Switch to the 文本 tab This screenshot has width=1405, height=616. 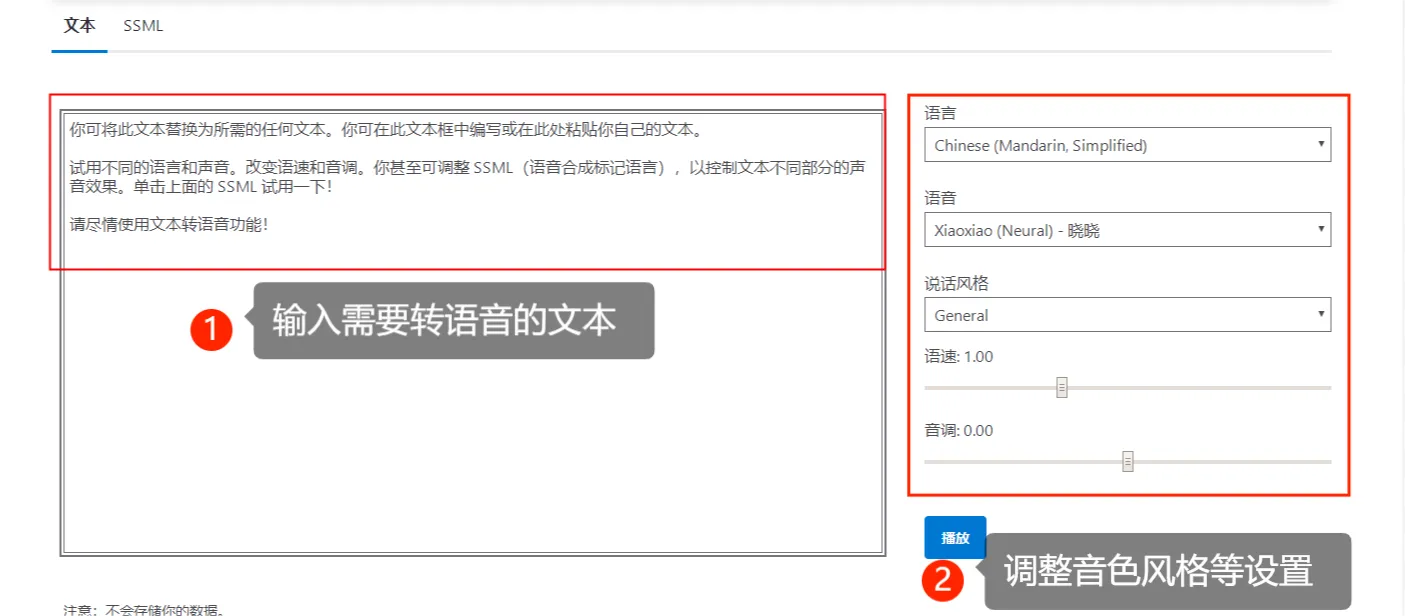coord(79,27)
